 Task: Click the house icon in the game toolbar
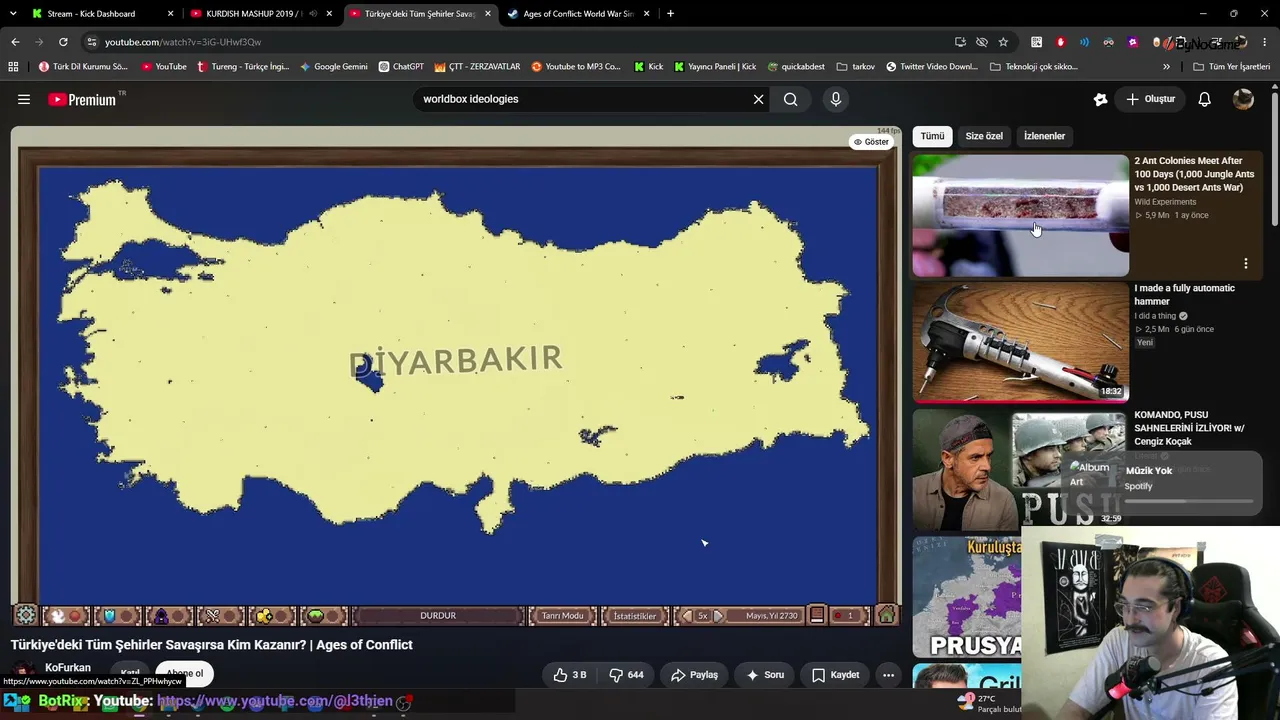click(886, 616)
